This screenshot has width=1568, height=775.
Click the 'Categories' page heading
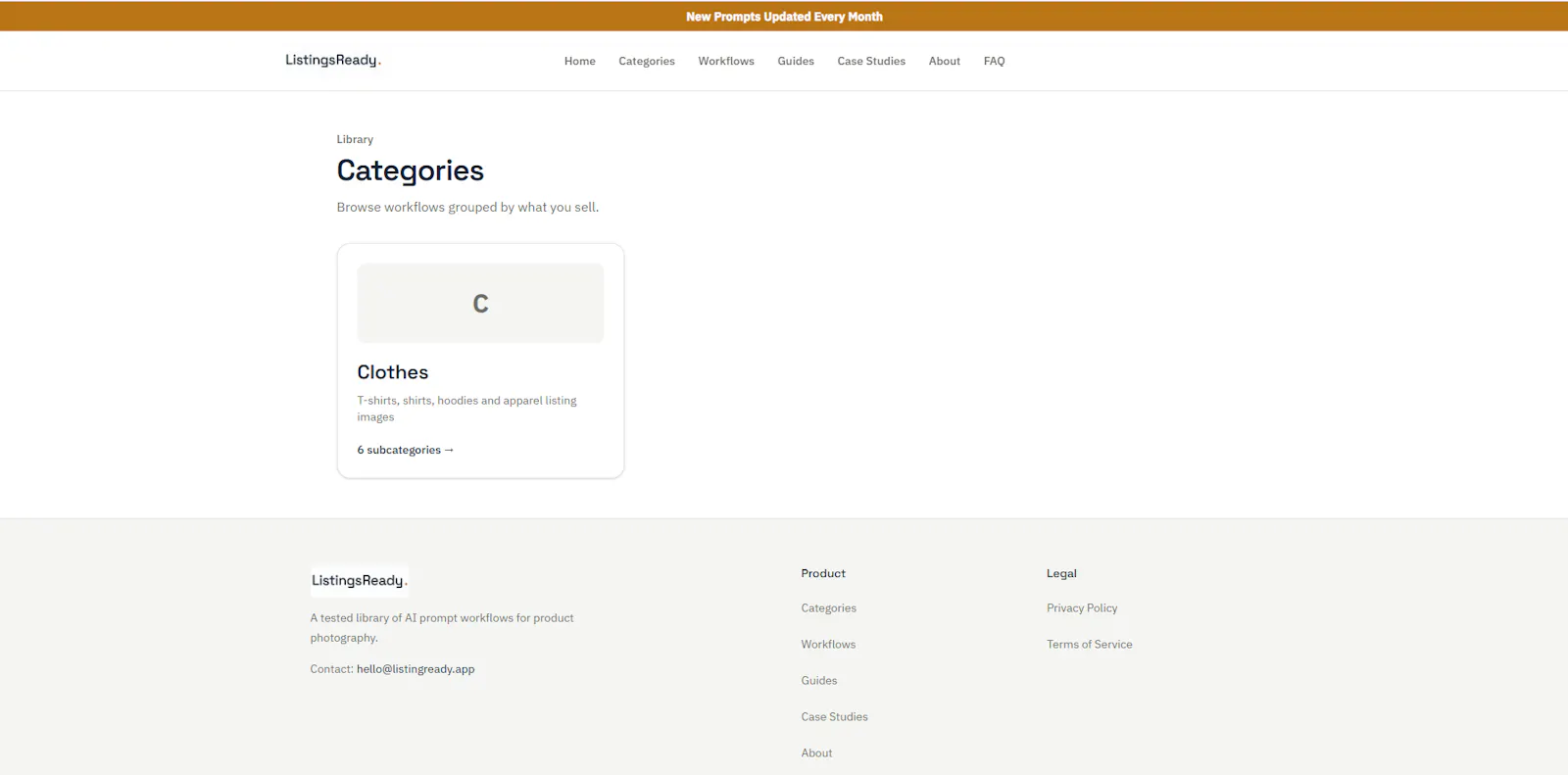pos(411,170)
